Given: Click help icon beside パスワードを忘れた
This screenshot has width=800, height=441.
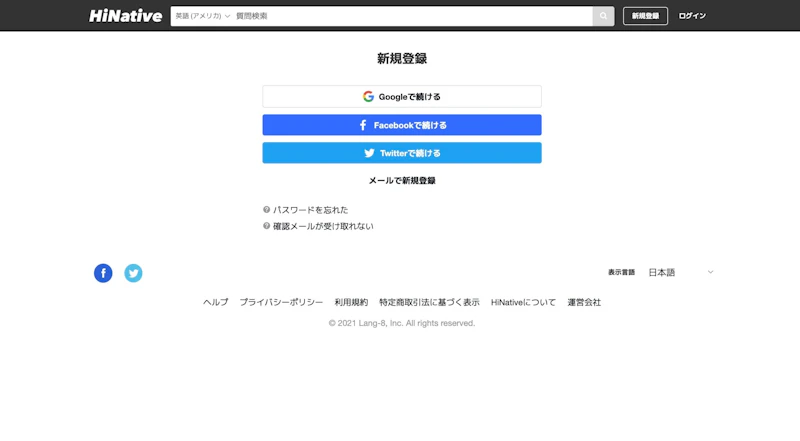Looking at the screenshot, I should [266, 210].
